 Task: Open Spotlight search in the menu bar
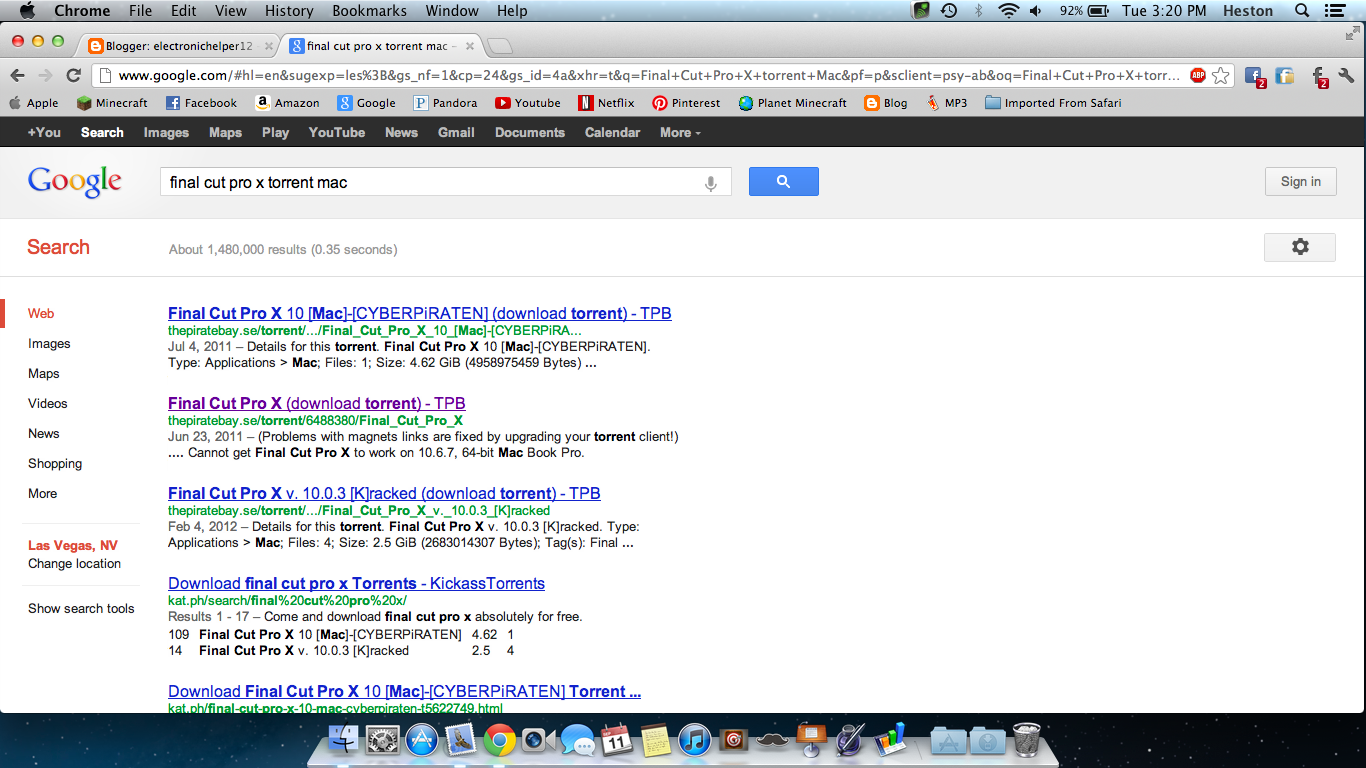pos(1302,11)
